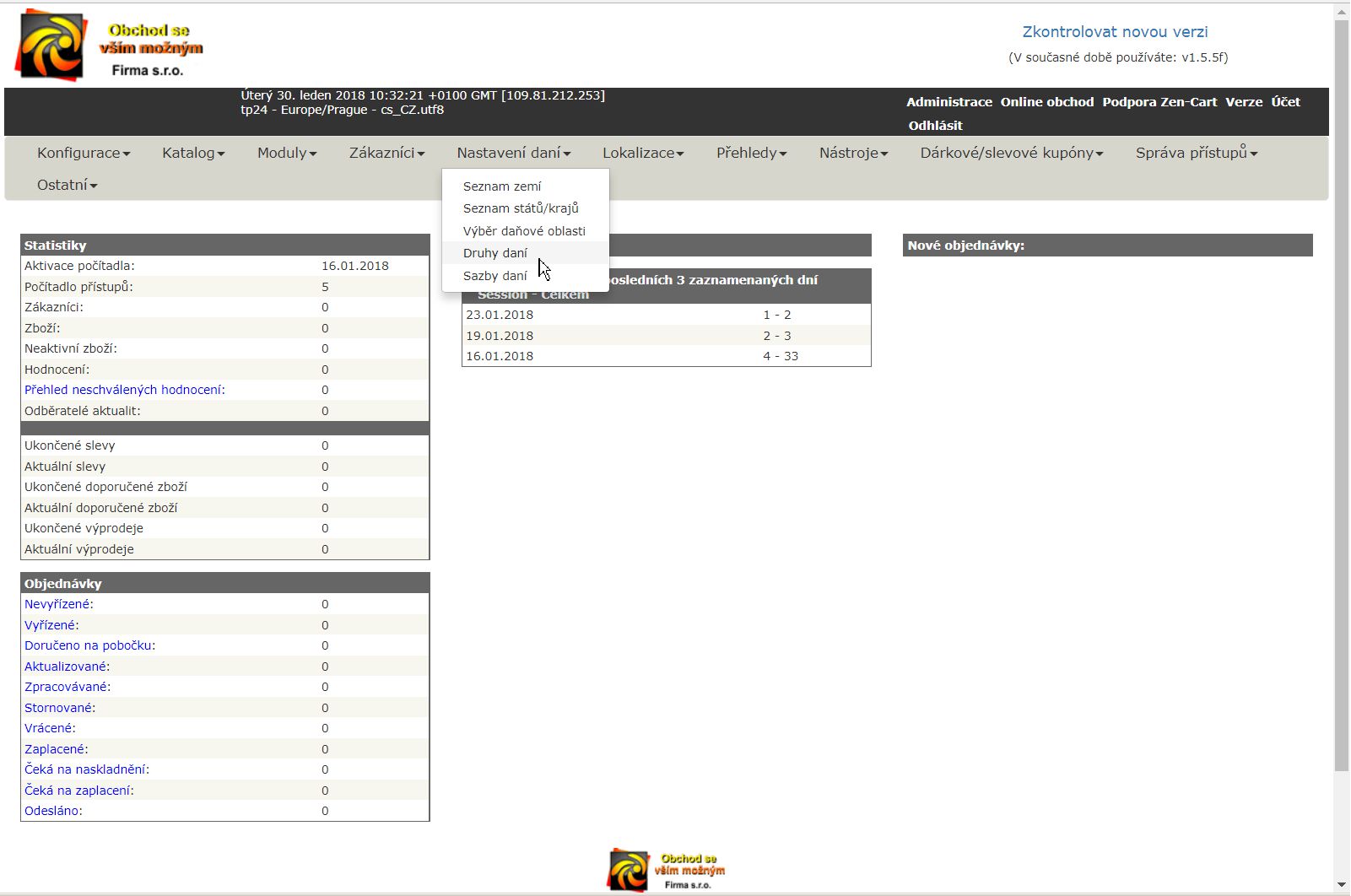Select Seznam zemí in dropdown
Image resolution: width=1351 pixels, height=896 pixels.
tap(502, 186)
